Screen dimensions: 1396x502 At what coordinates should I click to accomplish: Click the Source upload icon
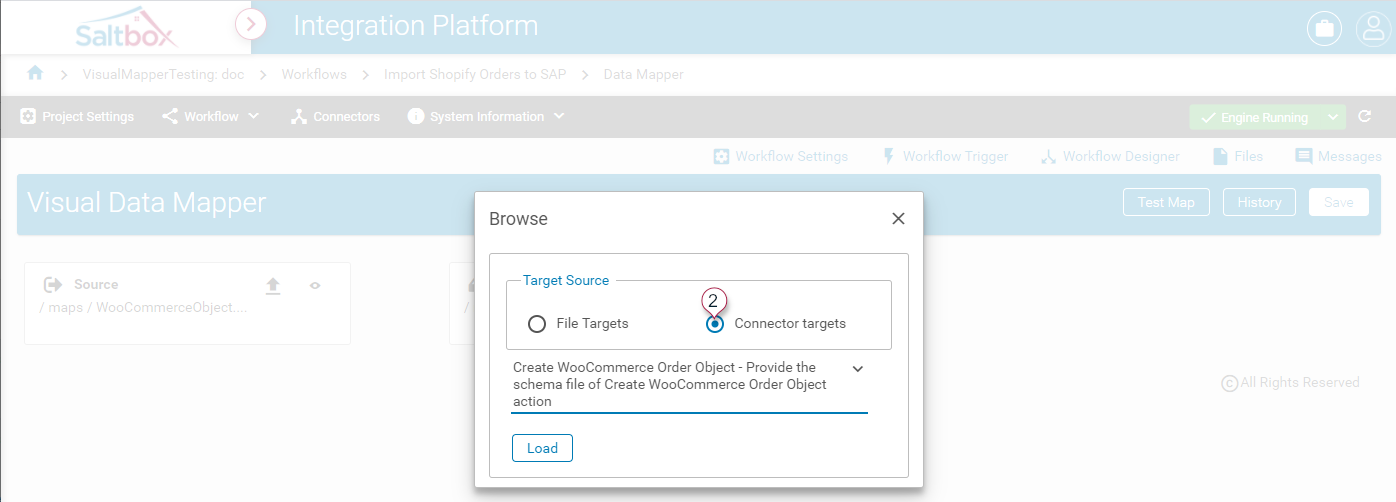pyautogui.click(x=273, y=286)
